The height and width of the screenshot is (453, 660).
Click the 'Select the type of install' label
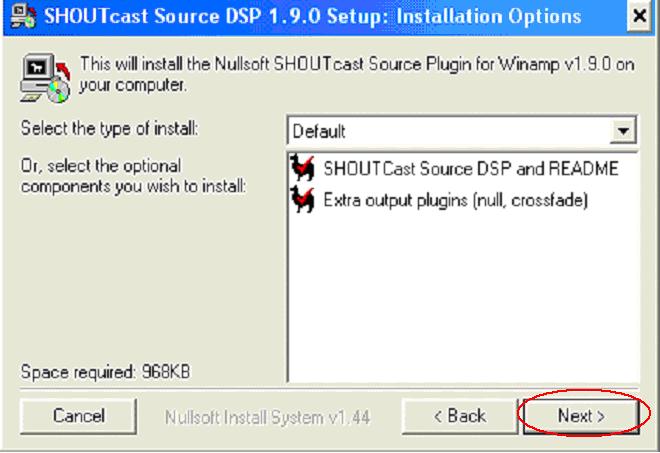pos(109,128)
